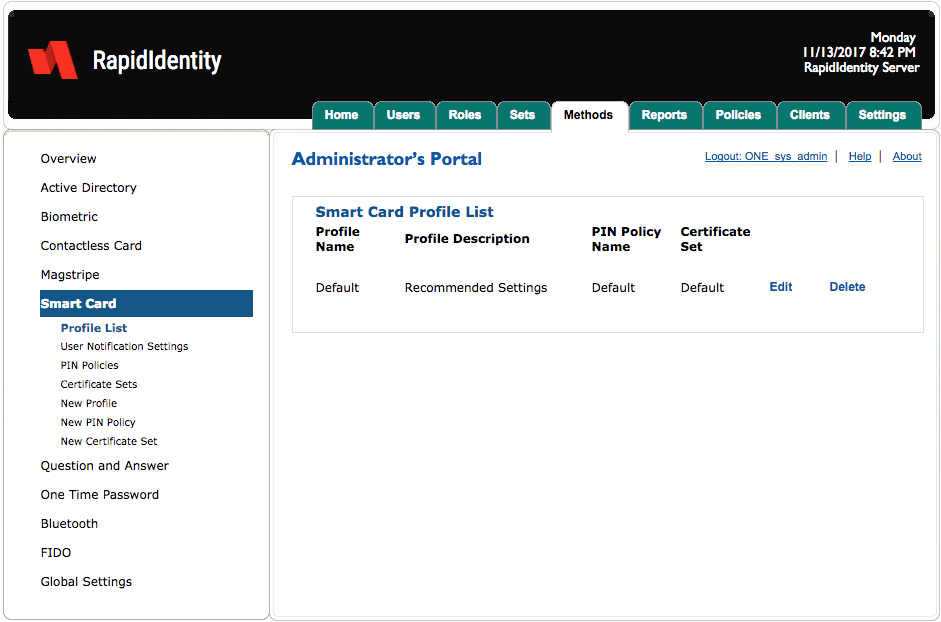The image size is (941, 622).
Task: Select the Sets tab
Action: click(524, 115)
